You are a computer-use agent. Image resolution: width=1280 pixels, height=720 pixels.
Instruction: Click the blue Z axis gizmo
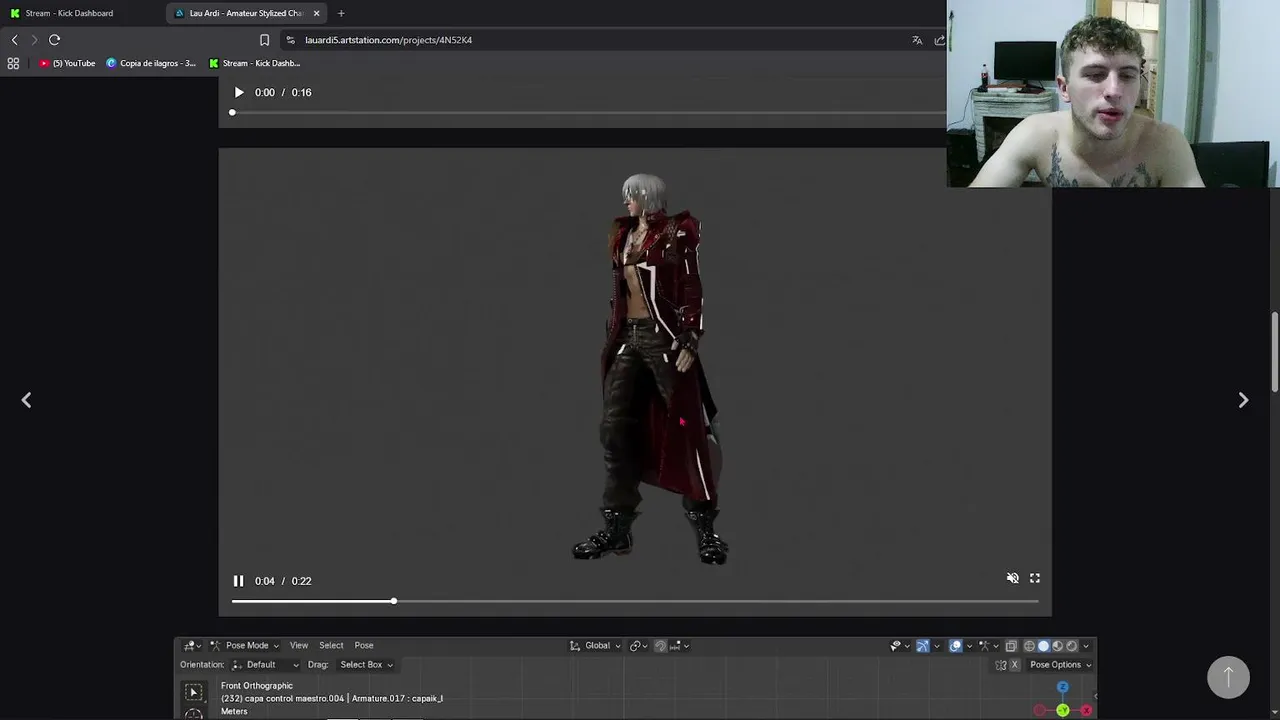click(1063, 687)
